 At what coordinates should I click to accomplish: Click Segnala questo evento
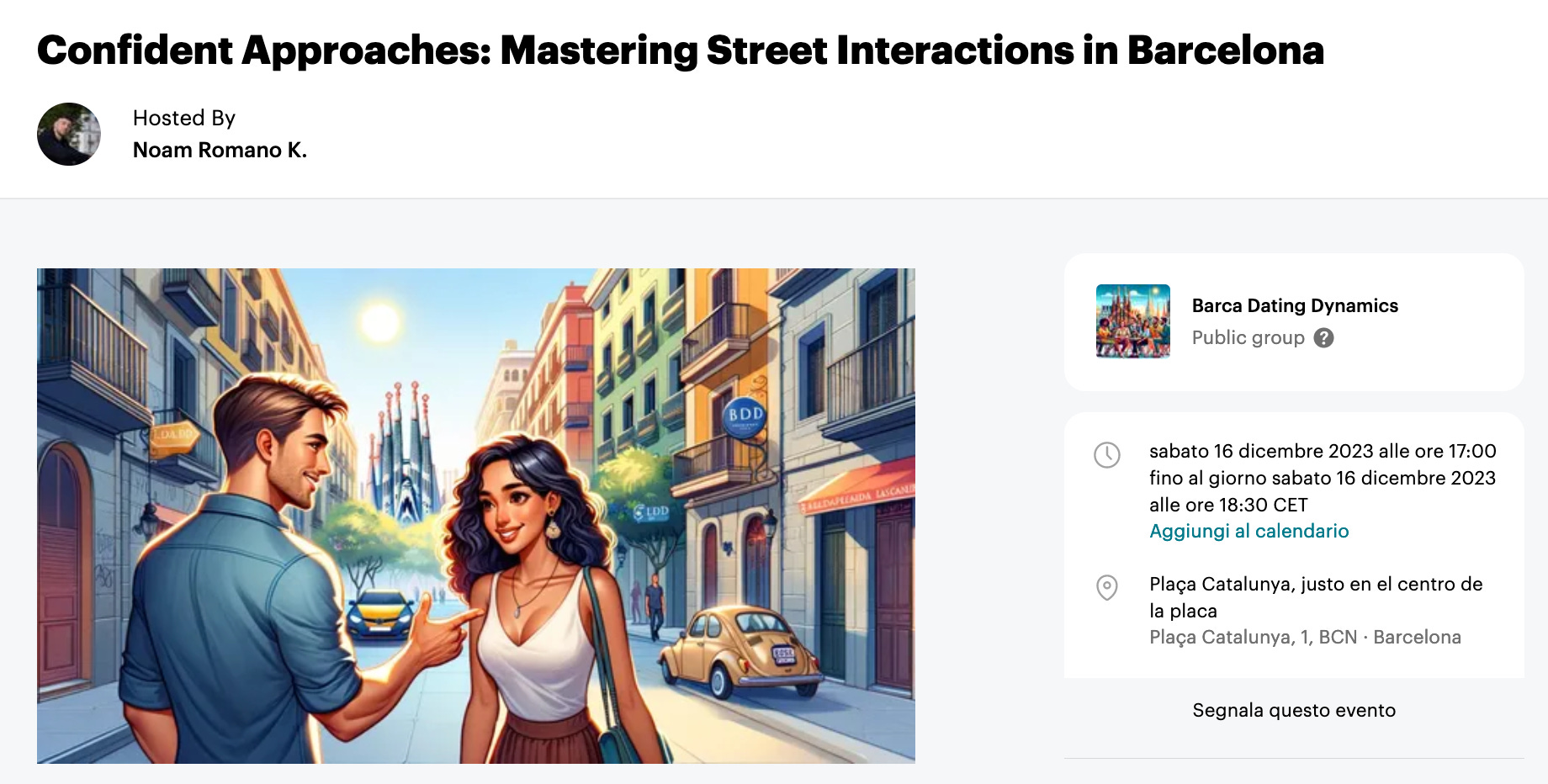1293,710
